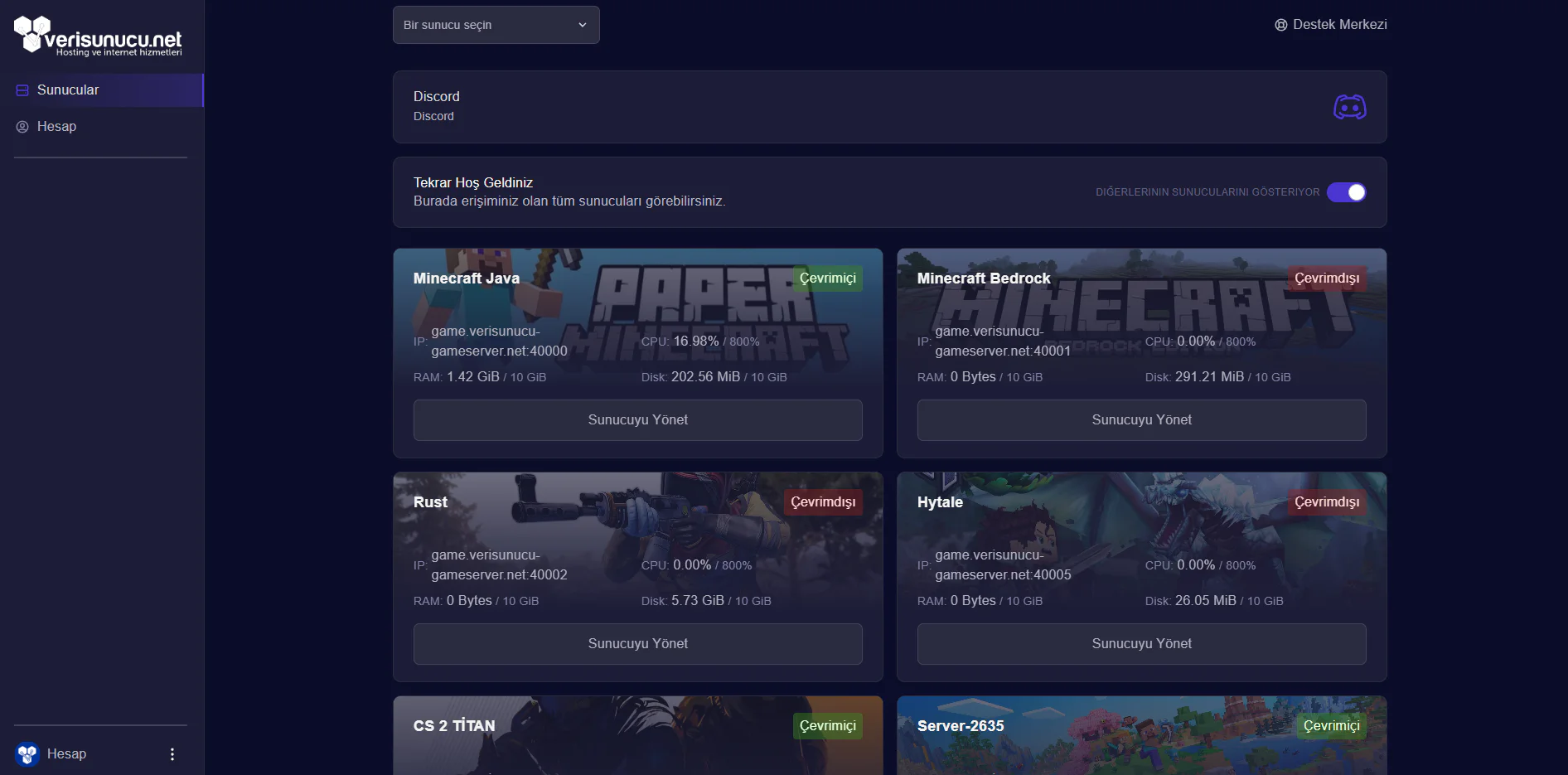Open the Discord banner card

[x=890, y=107]
